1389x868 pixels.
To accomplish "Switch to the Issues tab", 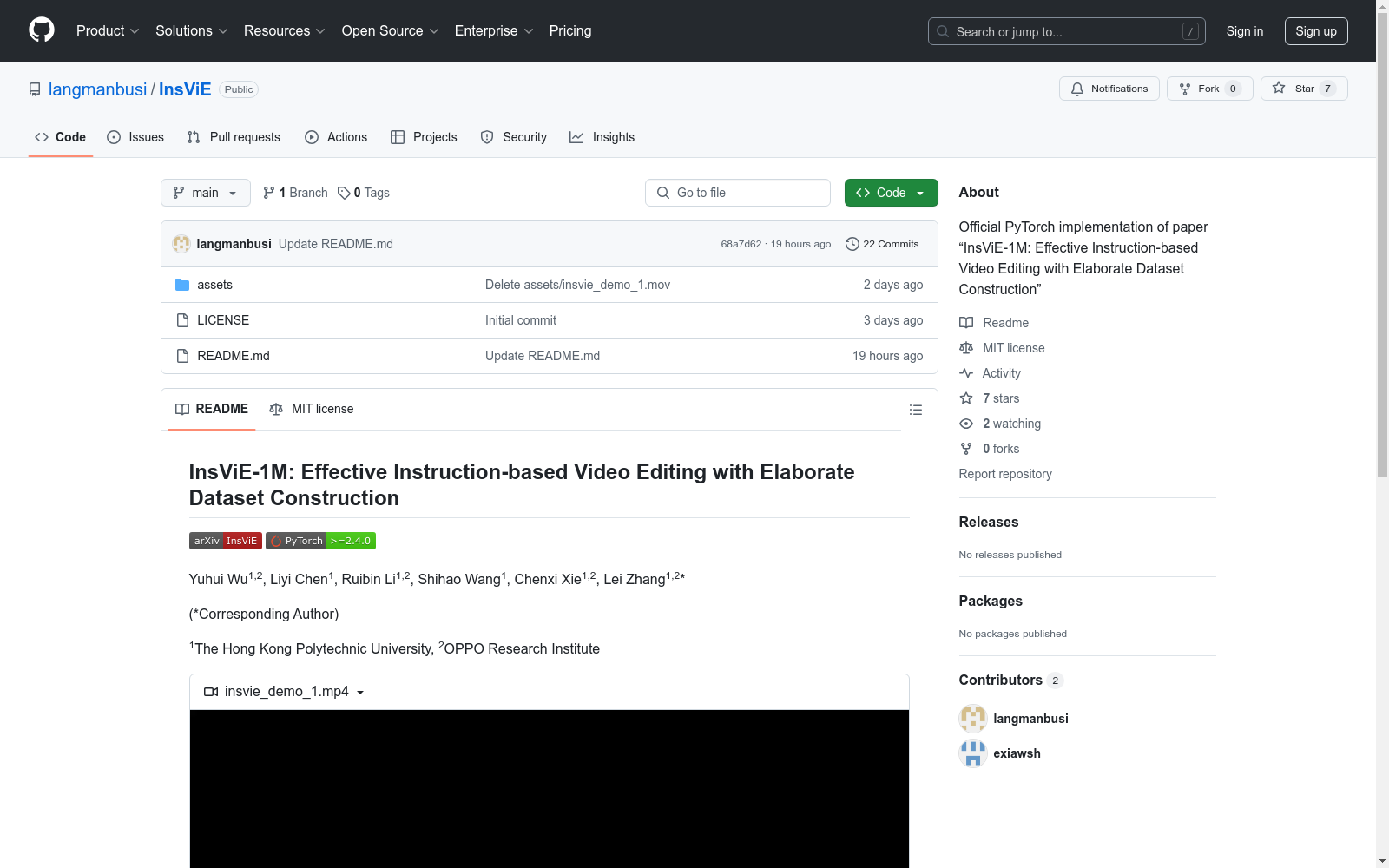I will (135, 137).
